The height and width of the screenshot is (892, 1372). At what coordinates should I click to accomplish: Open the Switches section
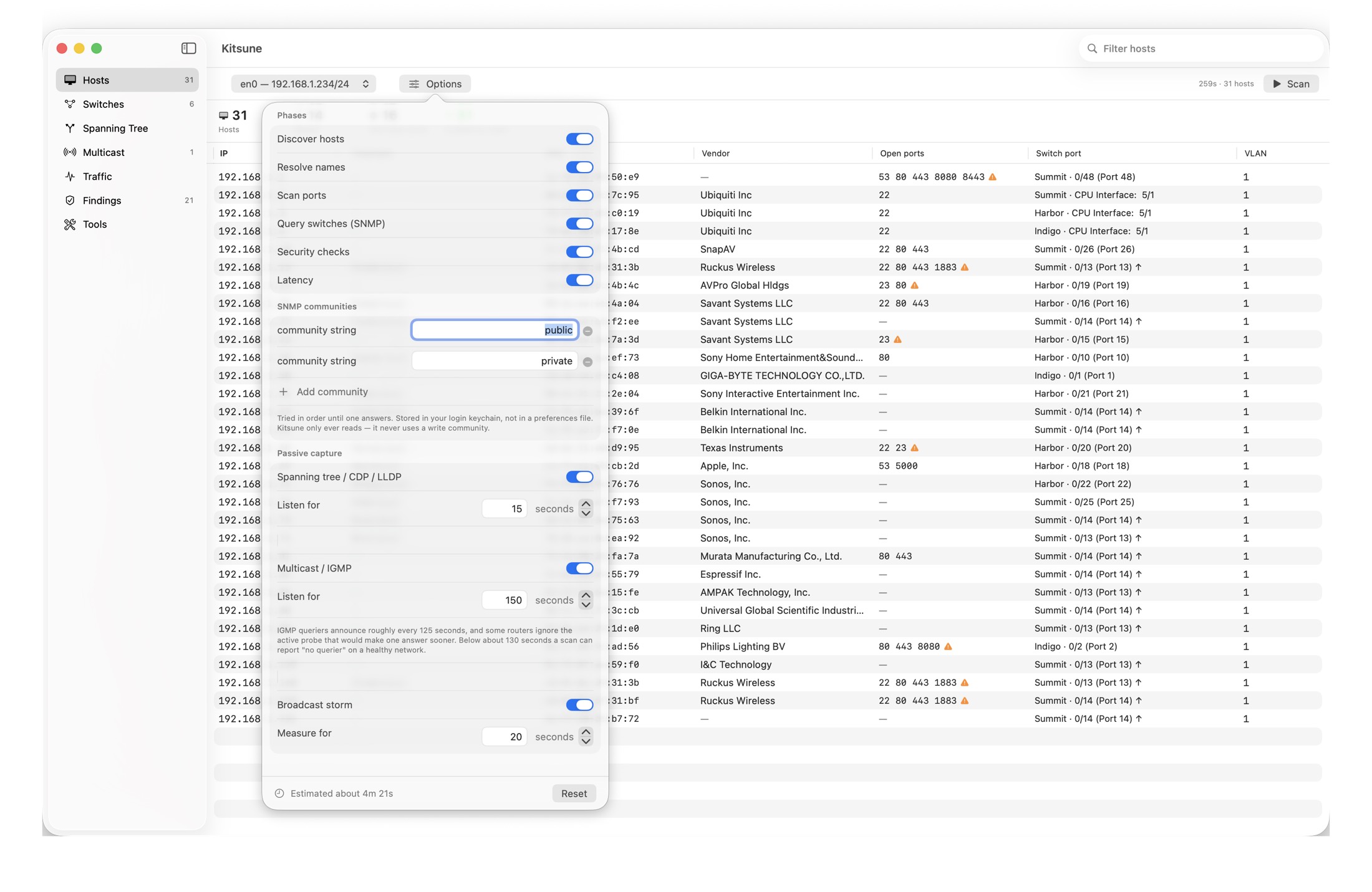pyautogui.click(x=127, y=104)
